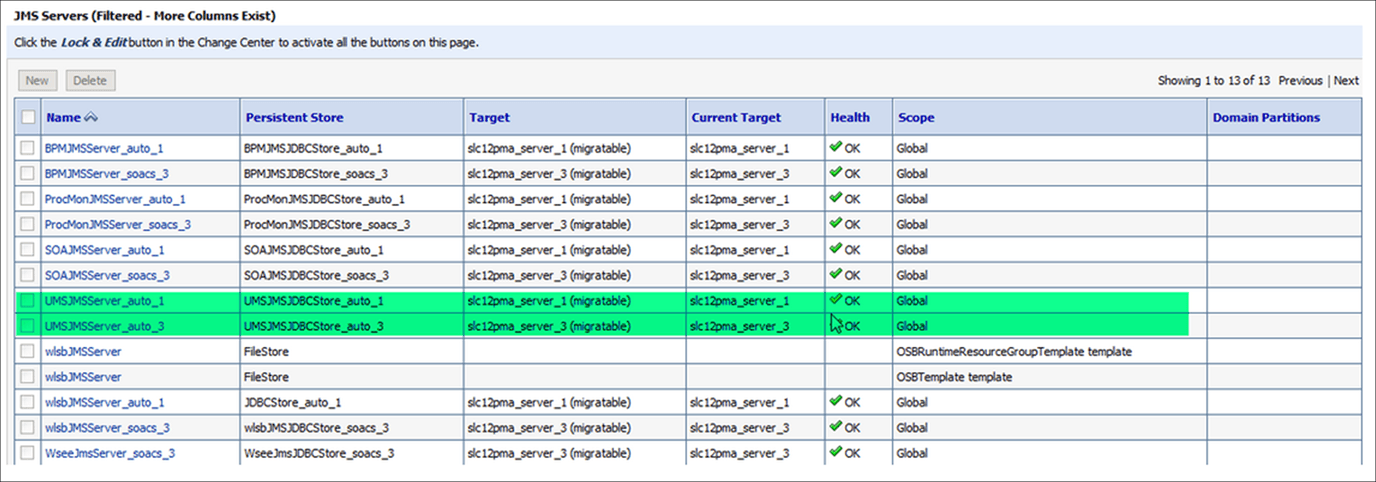Go to Previous page link
Screen dimensions: 1376x482
coord(1300,80)
